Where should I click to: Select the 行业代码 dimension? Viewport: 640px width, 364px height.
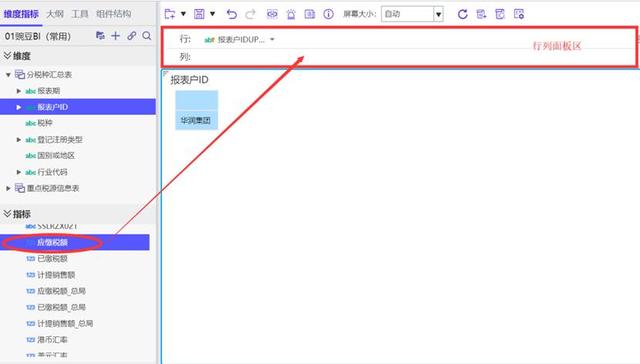coord(52,172)
